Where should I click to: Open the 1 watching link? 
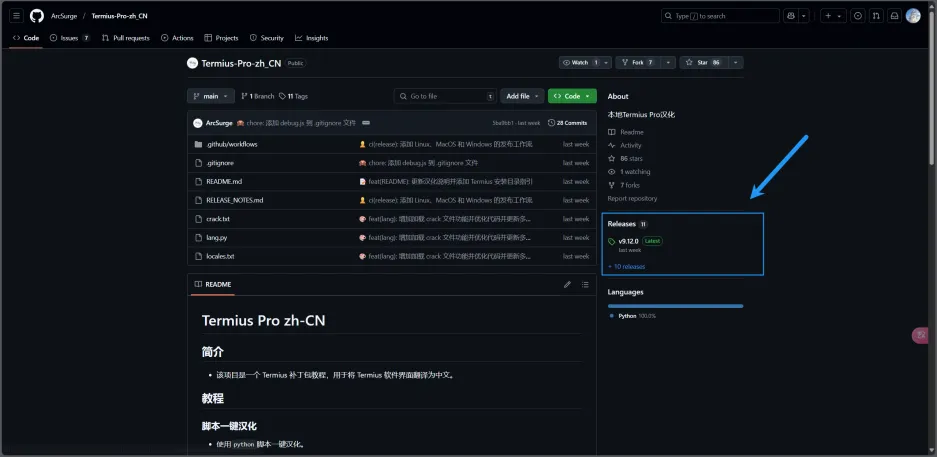(629, 171)
